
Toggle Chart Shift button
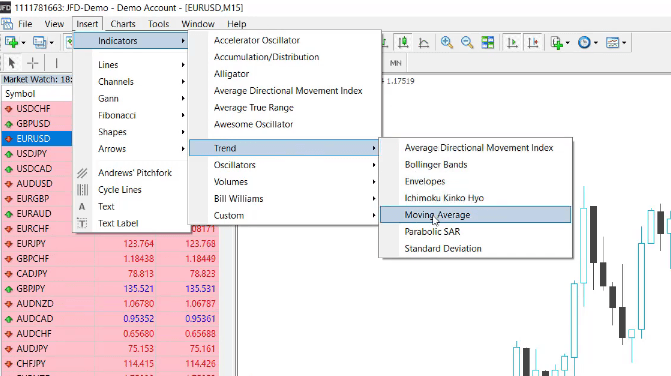pyautogui.click(x=533, y=42)
